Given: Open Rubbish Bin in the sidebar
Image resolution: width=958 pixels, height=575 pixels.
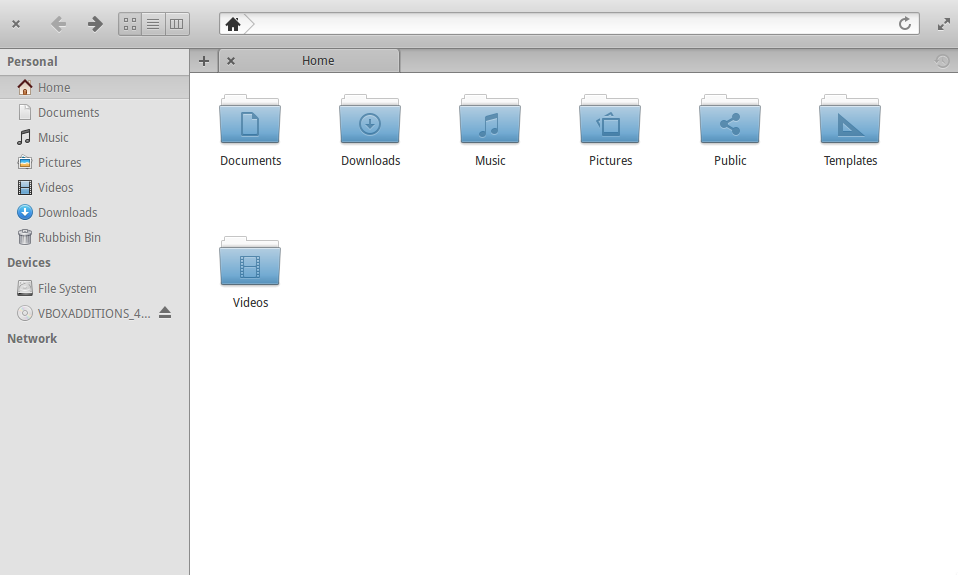Looking at the screenshot, I should (x=95, y=238).
